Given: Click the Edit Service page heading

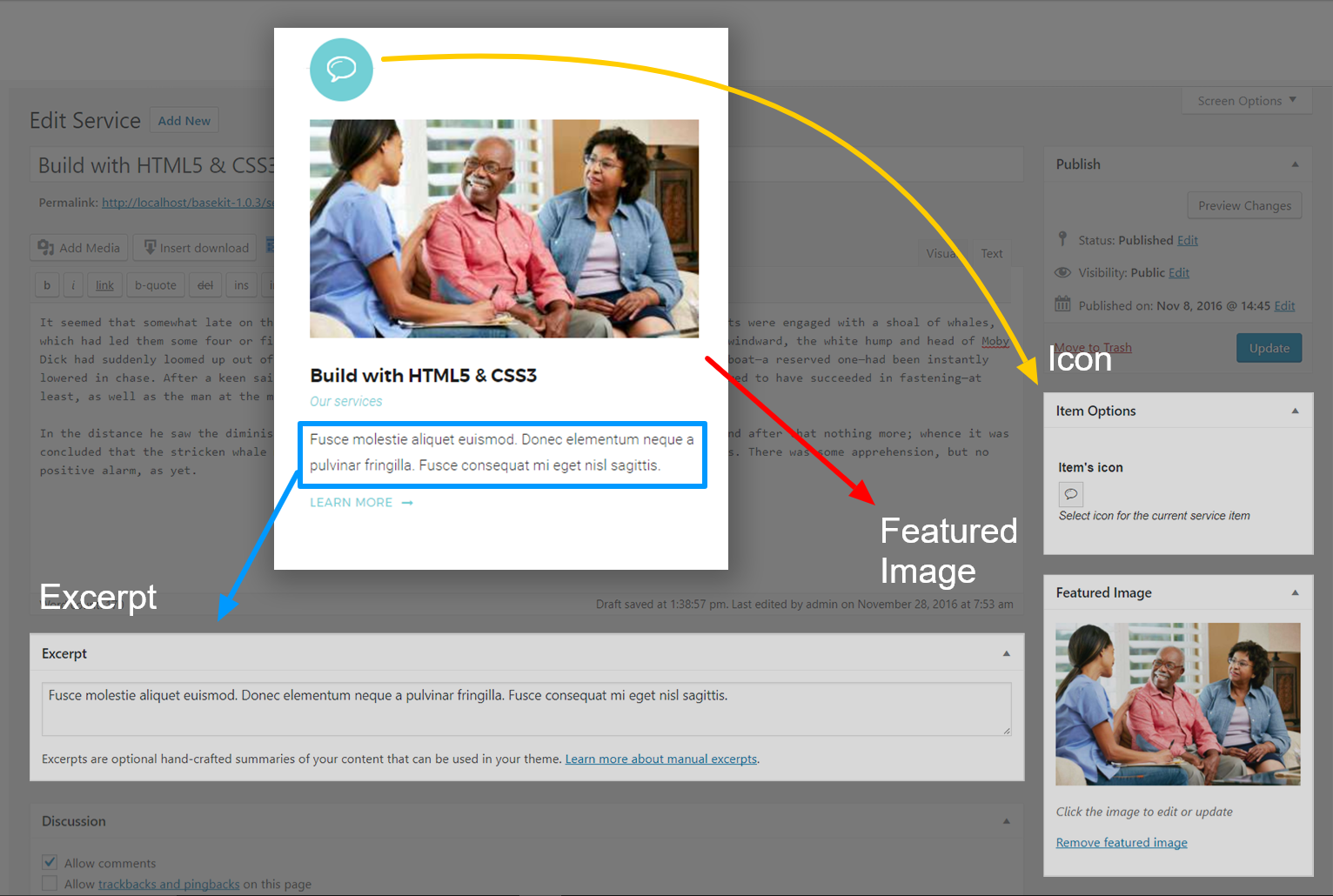Looking at the screenshot, I should pyautogui.click(x=85, y=121).
